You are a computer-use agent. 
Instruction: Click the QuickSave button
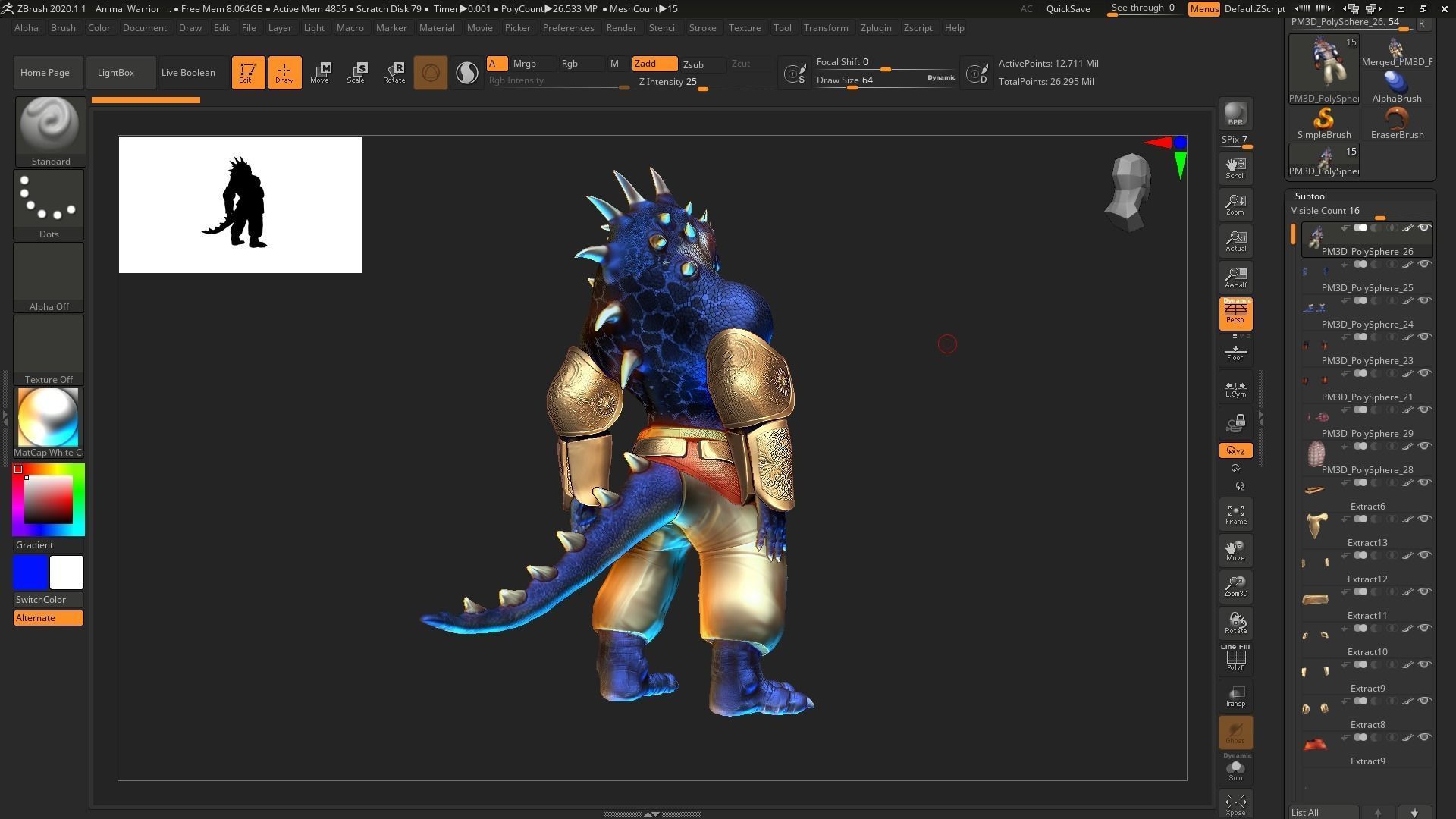(1068, 9)
